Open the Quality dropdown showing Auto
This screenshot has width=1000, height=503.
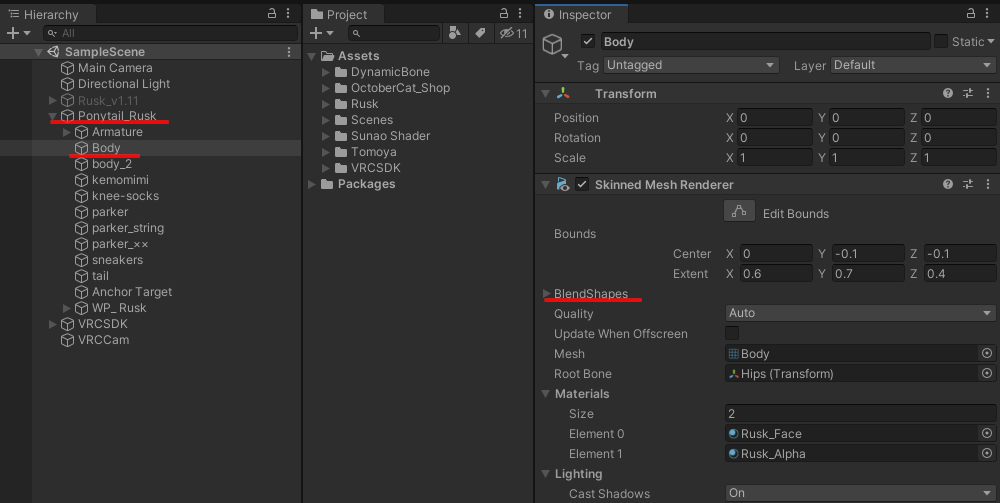coord(860,313)
